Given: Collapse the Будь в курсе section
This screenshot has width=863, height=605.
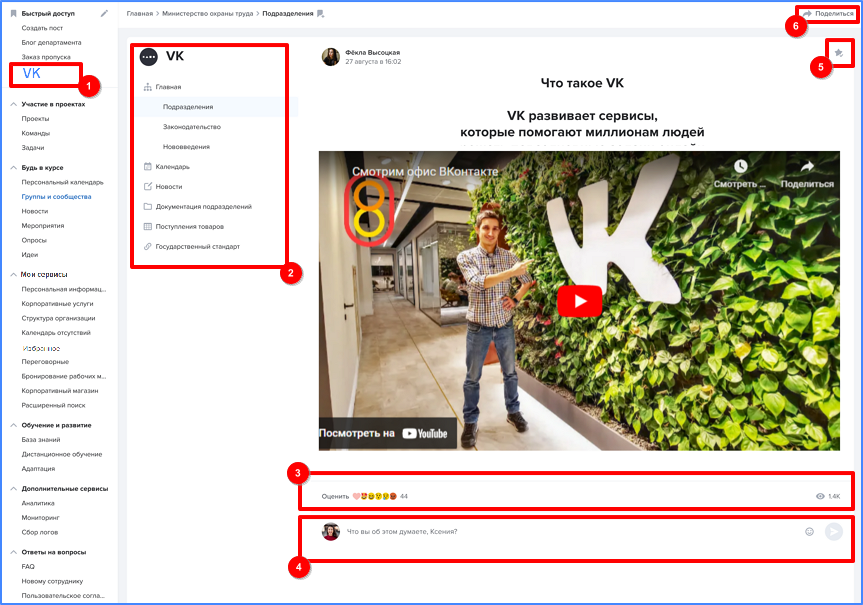Looking at the screenshot, I should pos(14,167).
